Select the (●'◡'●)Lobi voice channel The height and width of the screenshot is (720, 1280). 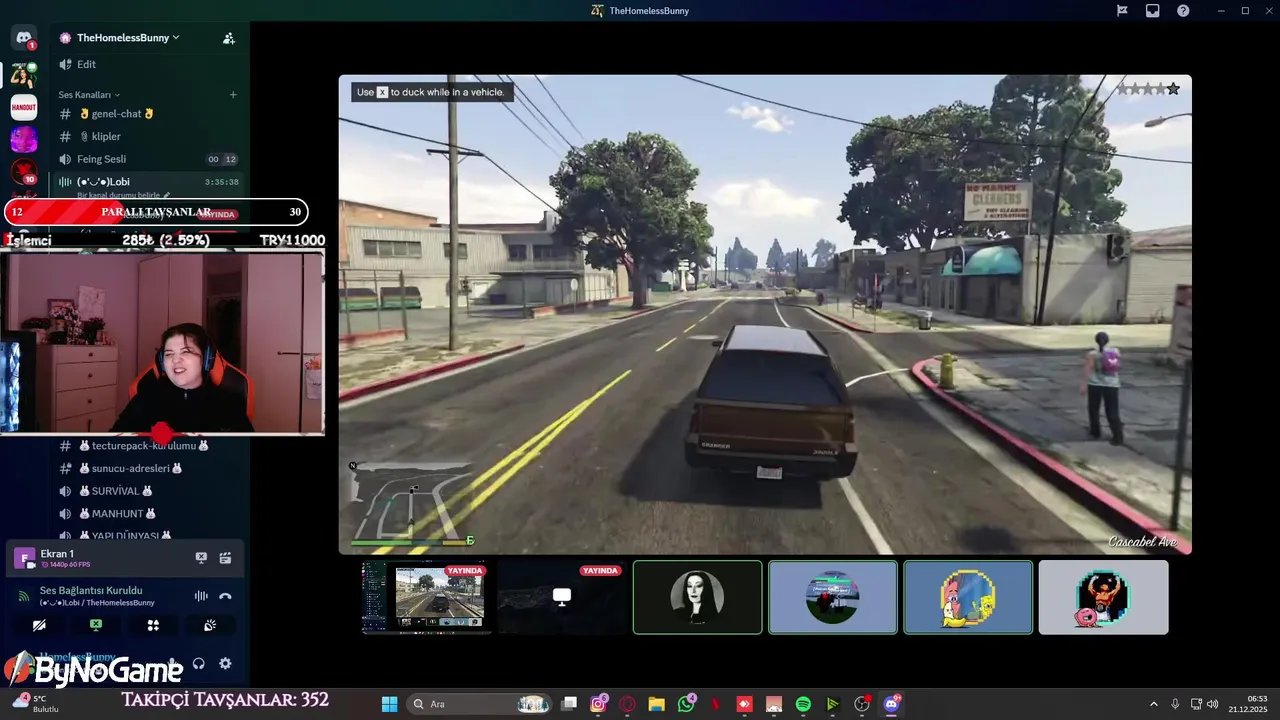click(x=148, y=182)
